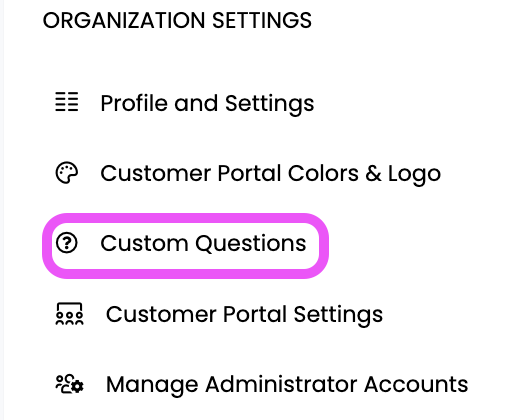530x420 pixels.
Task: Click the word Accounts in the administrator entry
Action: [x=416, y=384]
